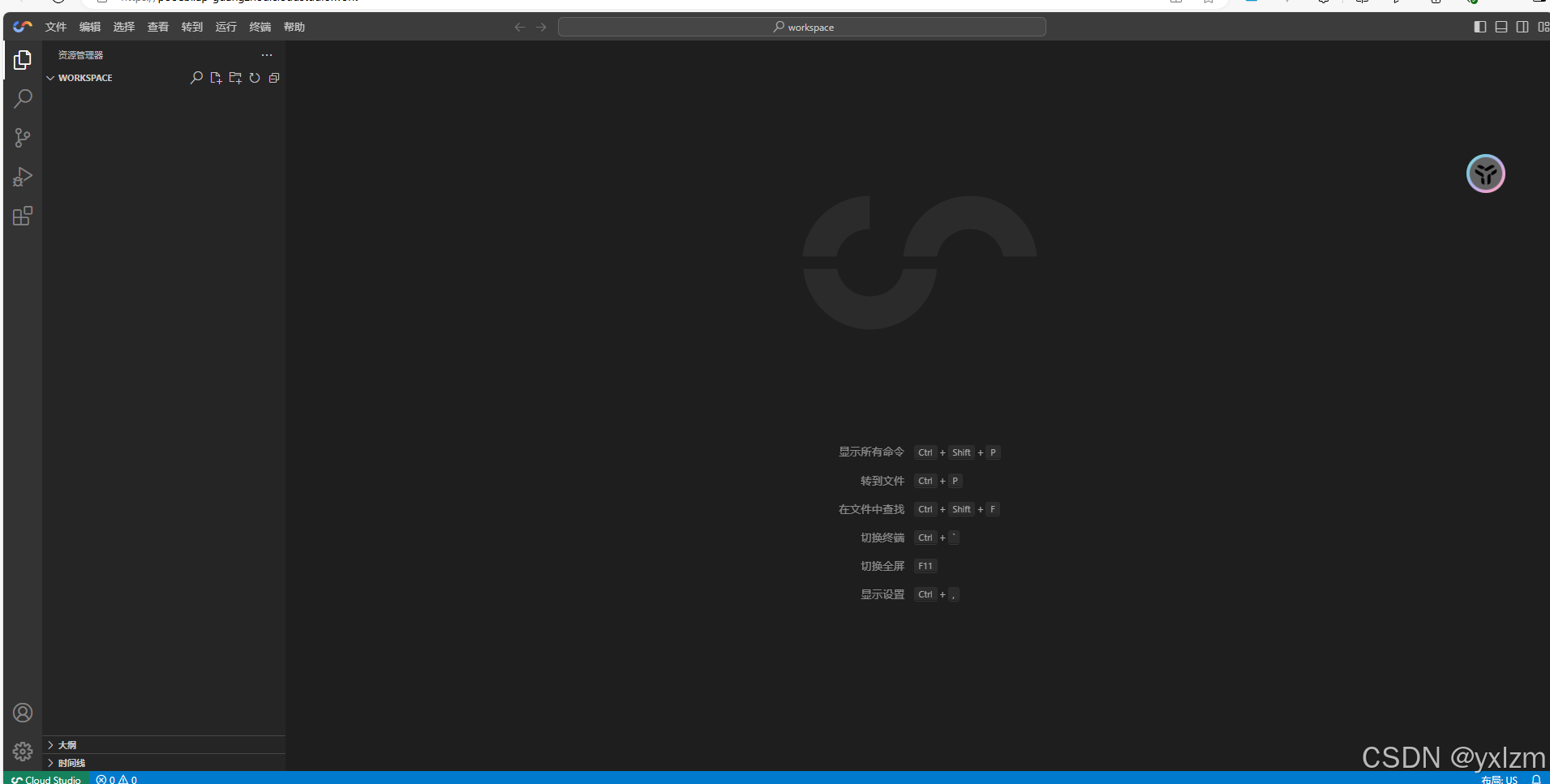
Task: Click the Cloud Studio logo in menu bar
Action: pyautogui.click(x=23, y=27)
